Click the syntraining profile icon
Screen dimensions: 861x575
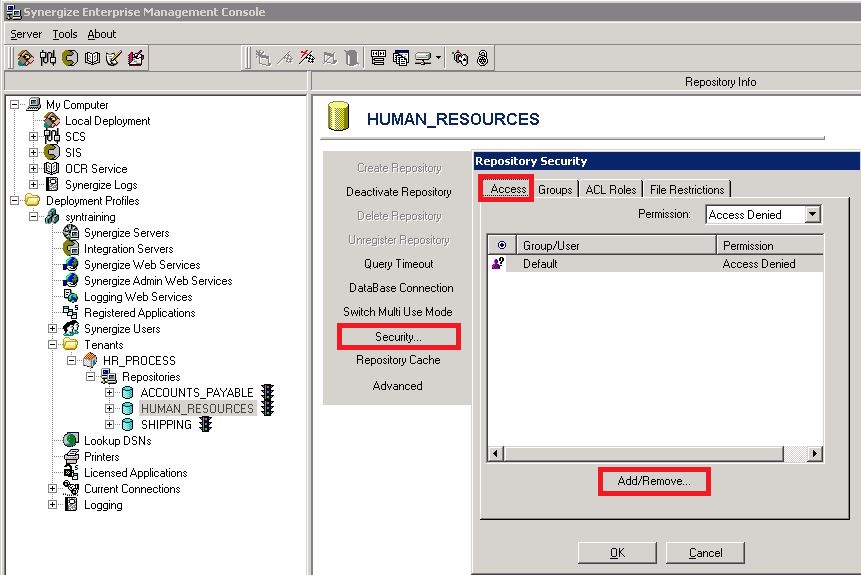click(x=52, y=216)
